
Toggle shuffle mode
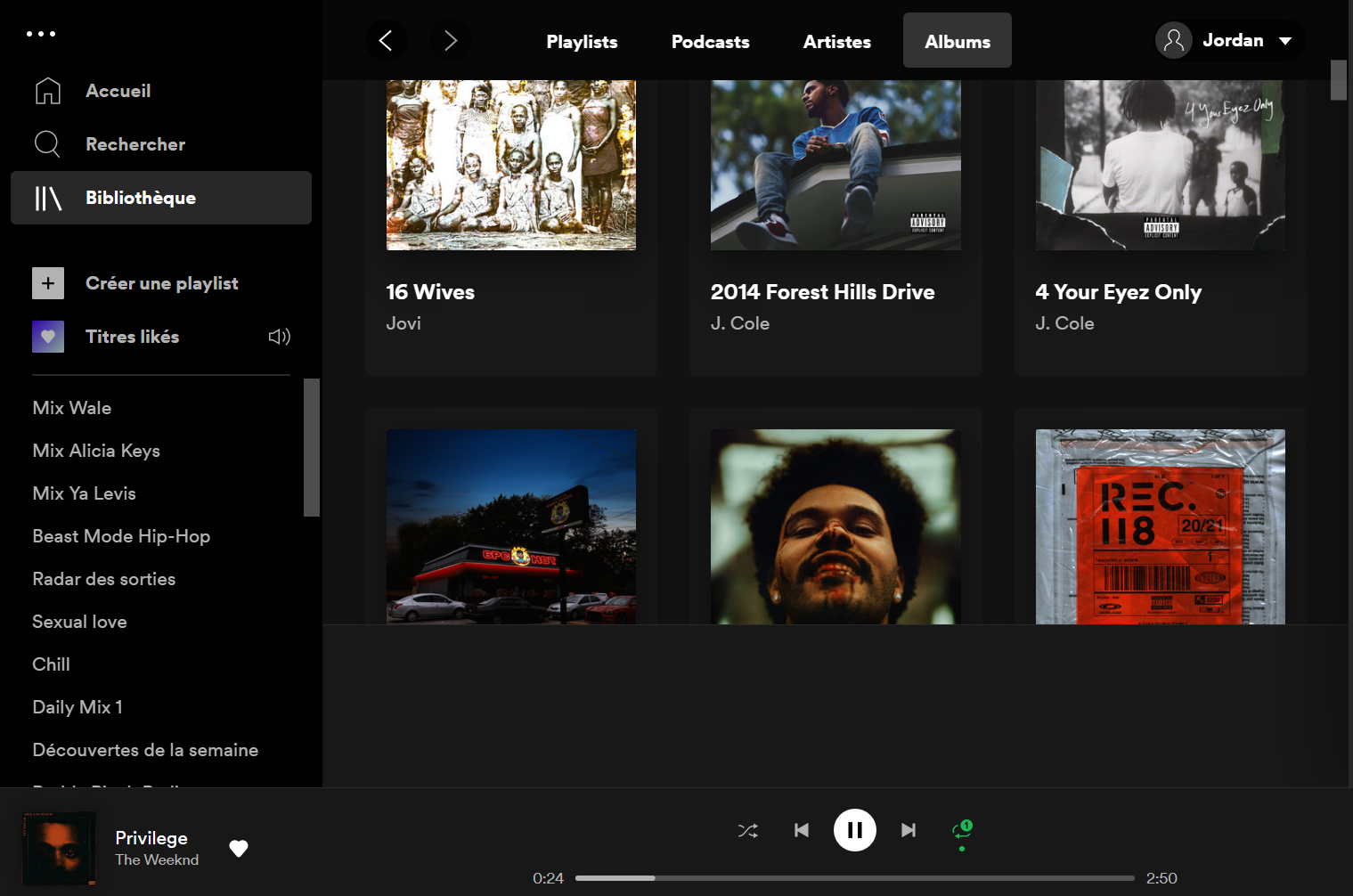click(x=748, y=831)
